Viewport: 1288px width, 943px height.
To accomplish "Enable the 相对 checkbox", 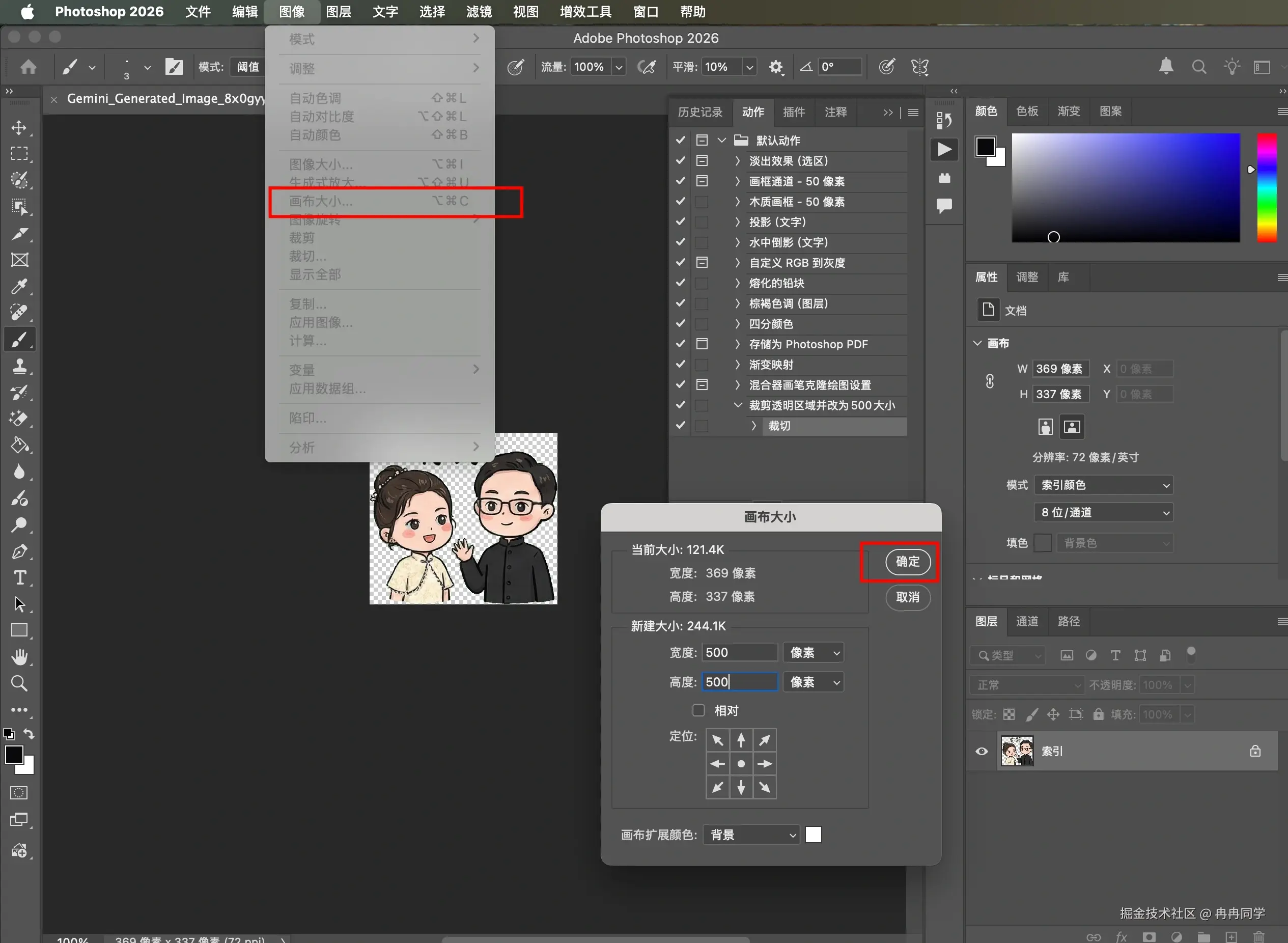I will coord(698,710).
